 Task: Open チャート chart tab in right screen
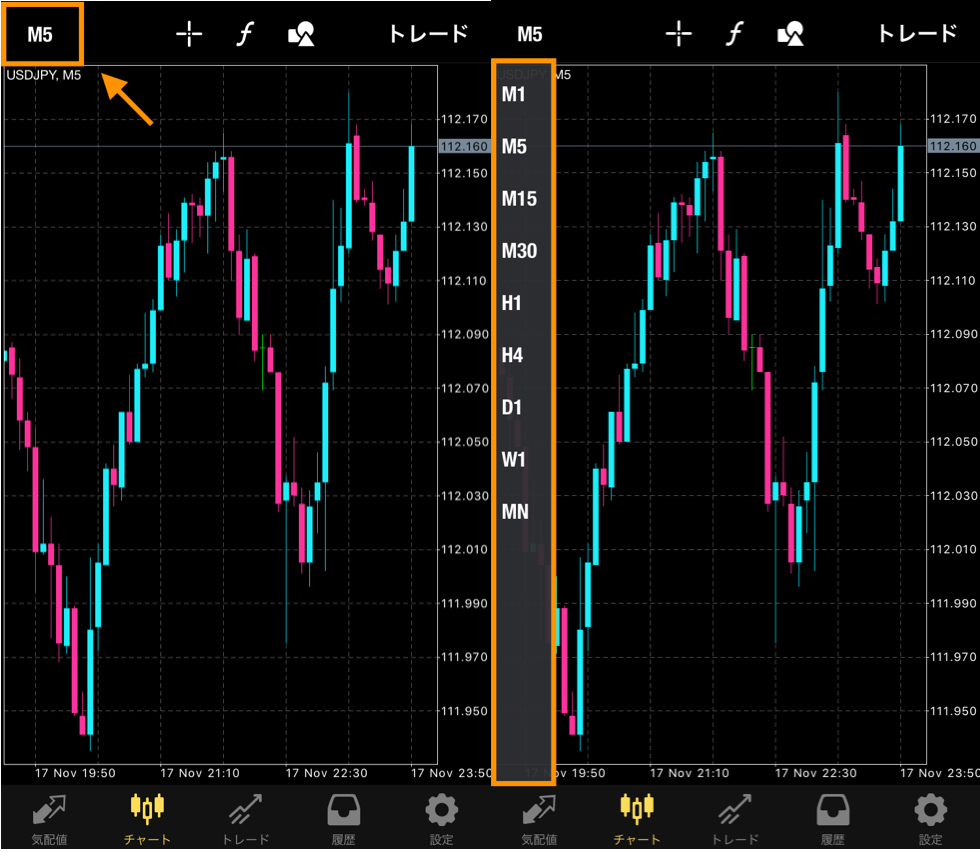click(636, 819)
